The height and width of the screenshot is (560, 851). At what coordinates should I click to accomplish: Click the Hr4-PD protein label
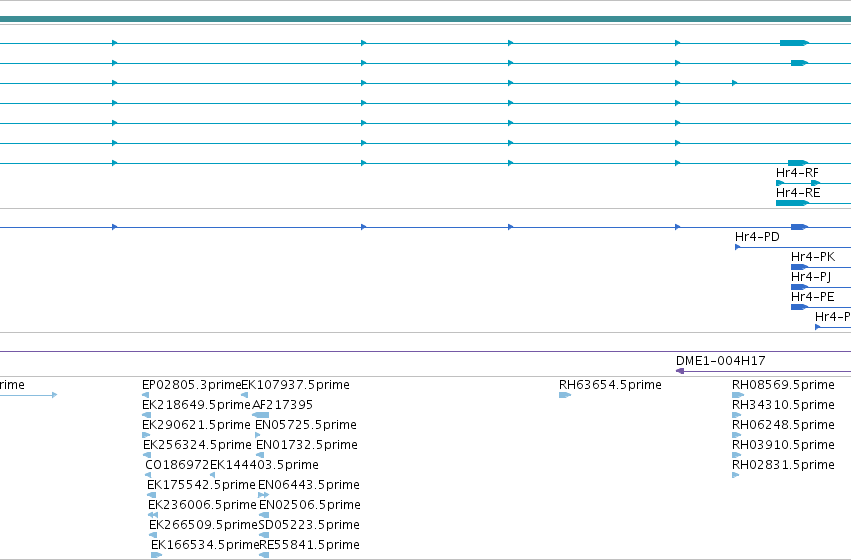(x=757, y=237)
